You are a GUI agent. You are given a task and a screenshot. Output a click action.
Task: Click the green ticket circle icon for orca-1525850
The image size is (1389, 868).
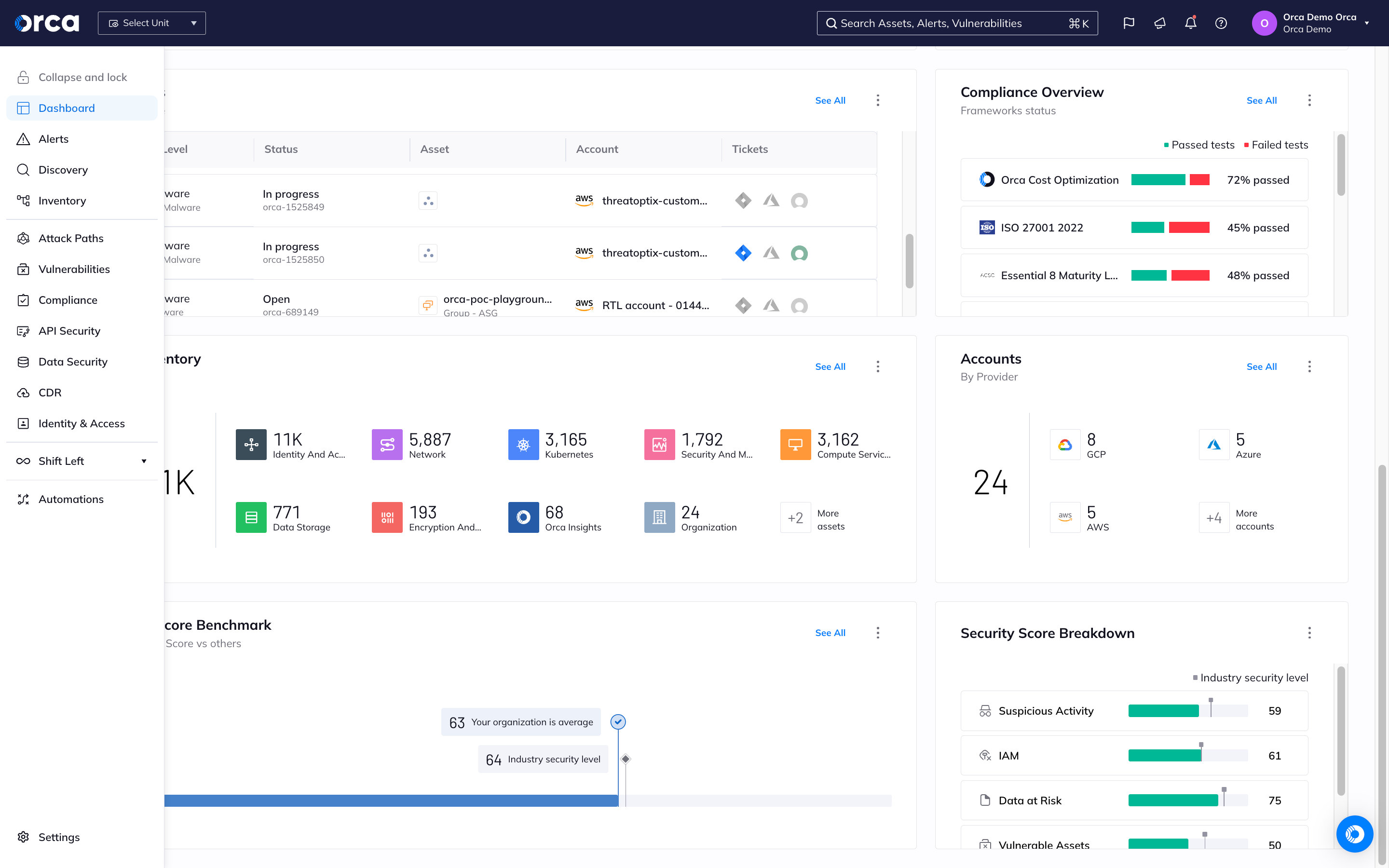(799, 253)
